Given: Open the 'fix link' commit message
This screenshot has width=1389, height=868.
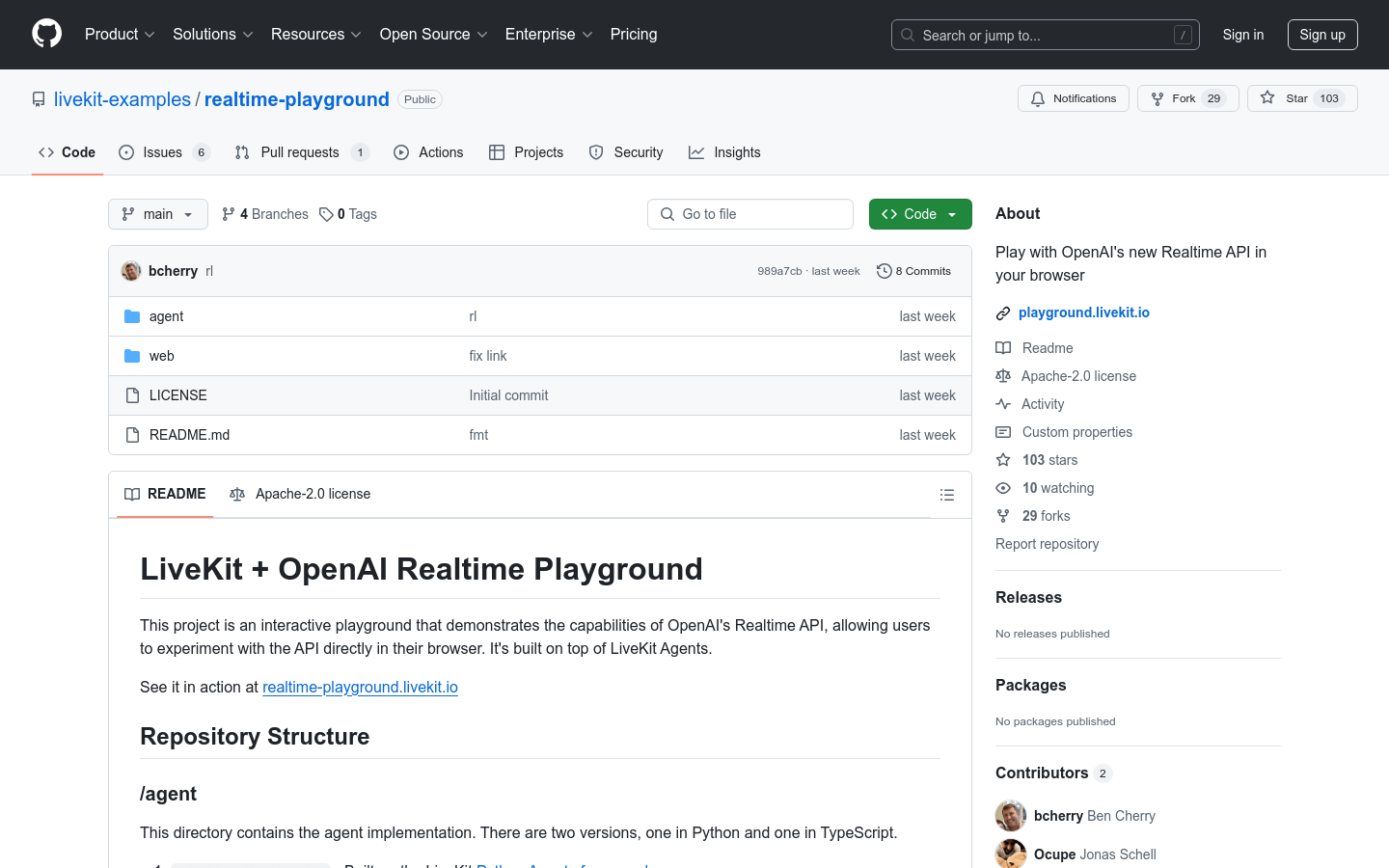Looking at the screenshot, I should (488, 356).
